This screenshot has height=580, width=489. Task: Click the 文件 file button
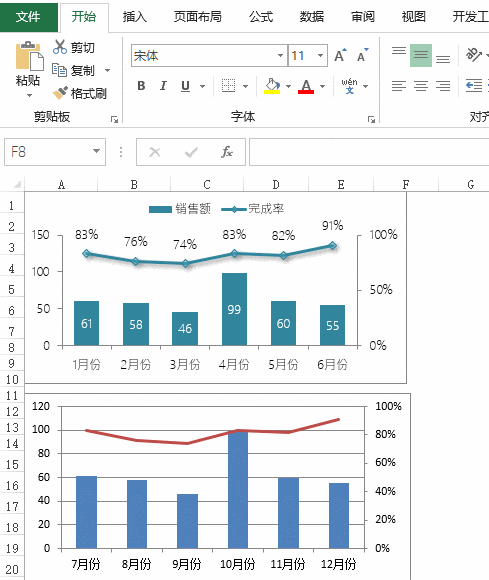[28, 17]
